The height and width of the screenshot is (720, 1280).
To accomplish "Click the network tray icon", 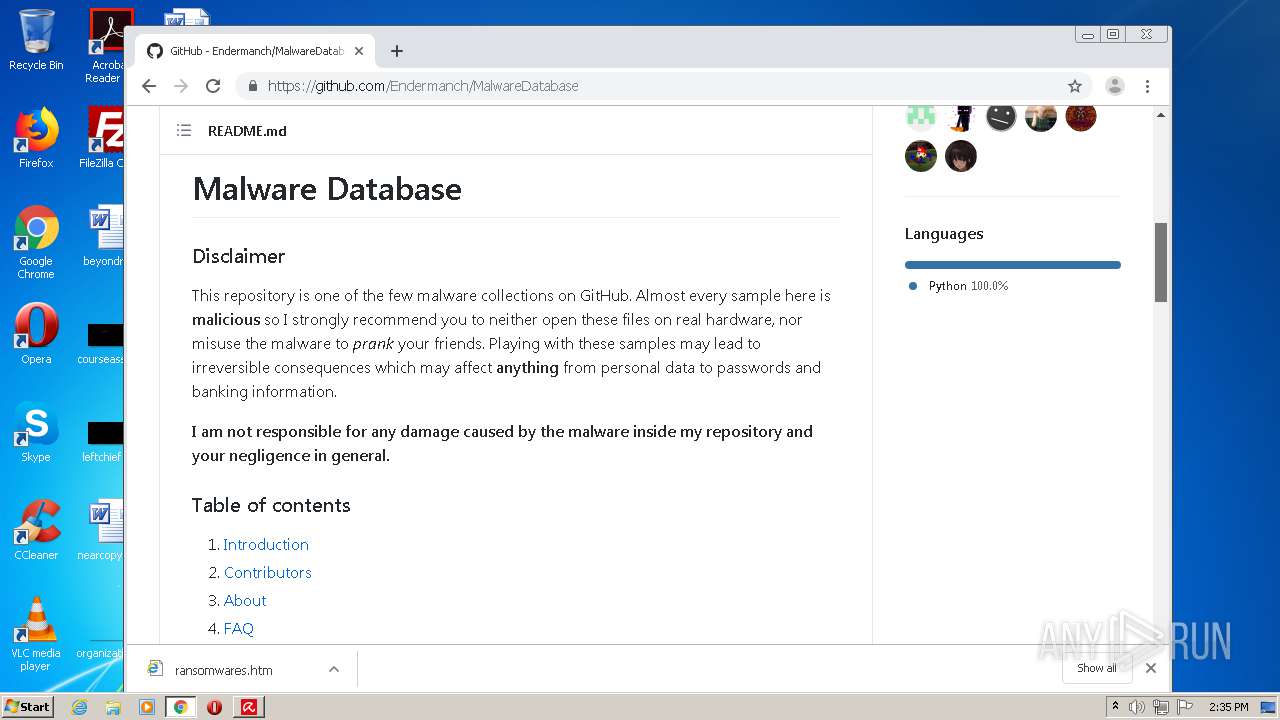I will coord(1161,707).
